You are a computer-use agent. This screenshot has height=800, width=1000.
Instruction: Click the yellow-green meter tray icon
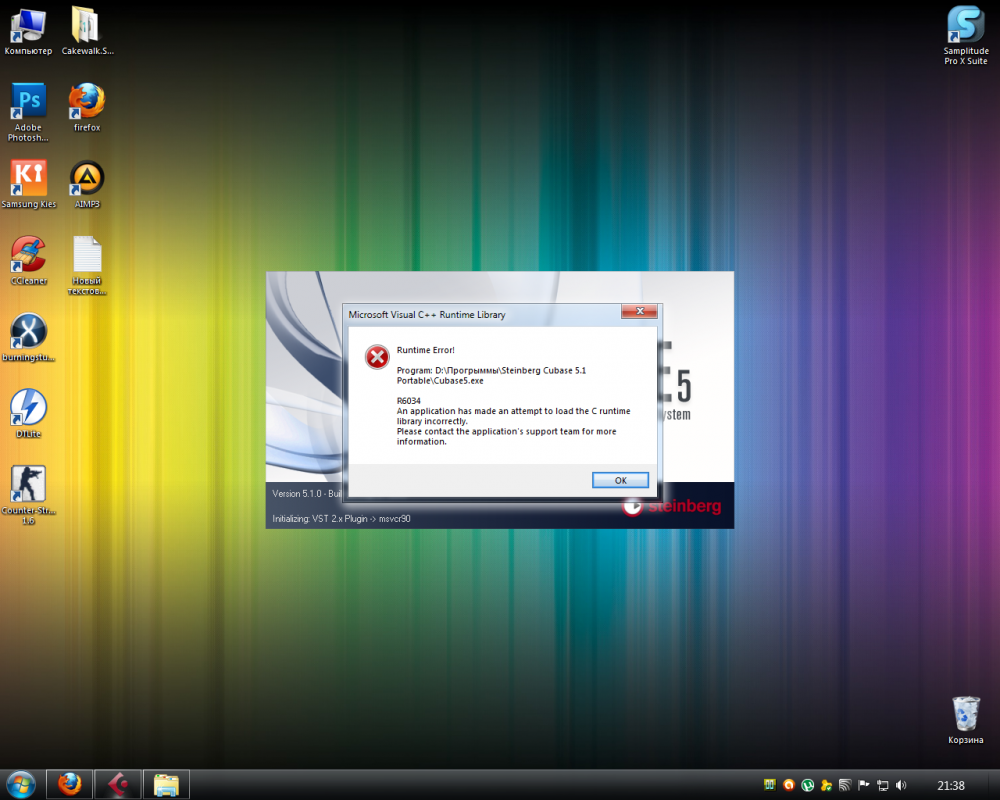pyautogui.click(x=770, y=785)
